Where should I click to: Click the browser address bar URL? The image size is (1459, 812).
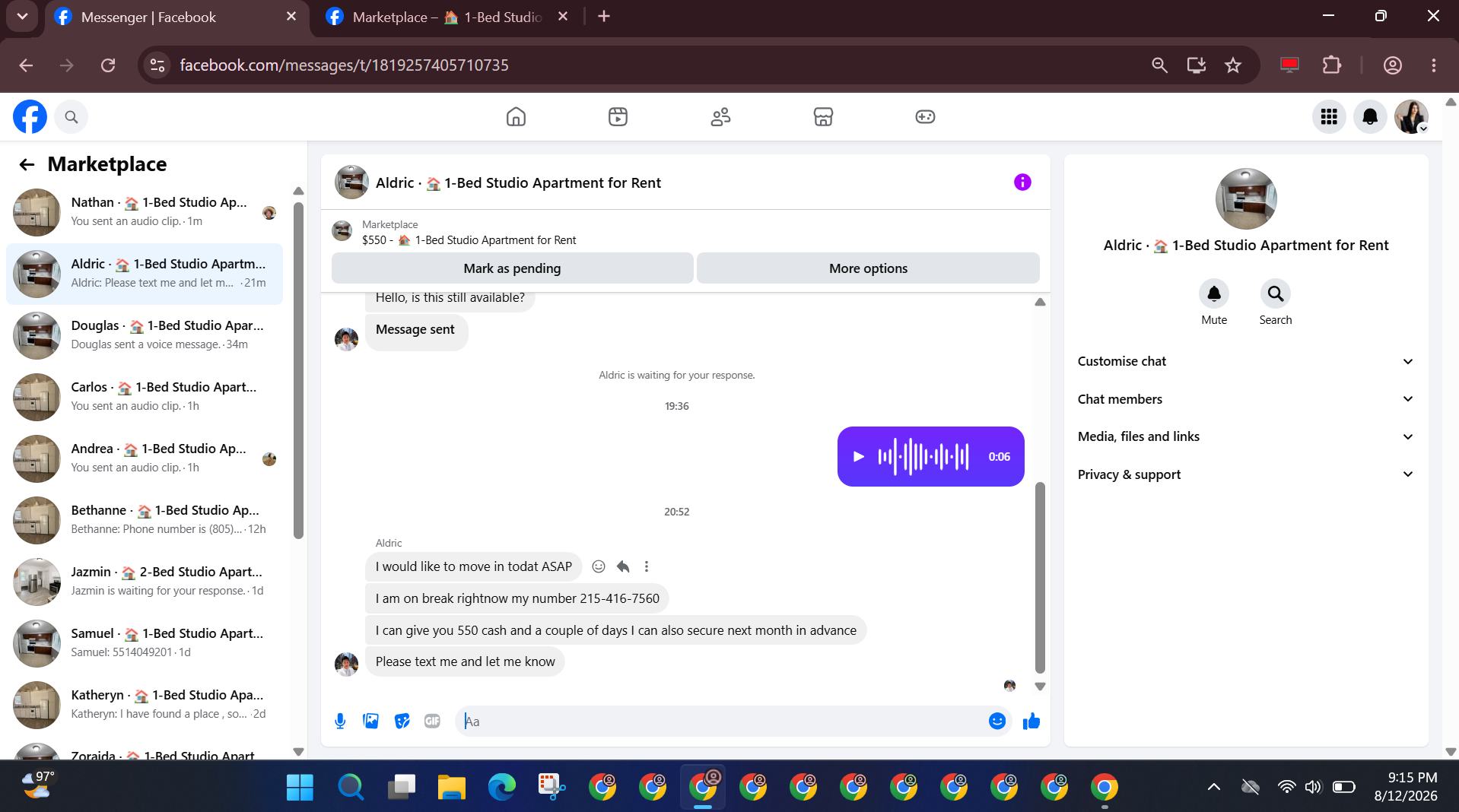point(344,65)
